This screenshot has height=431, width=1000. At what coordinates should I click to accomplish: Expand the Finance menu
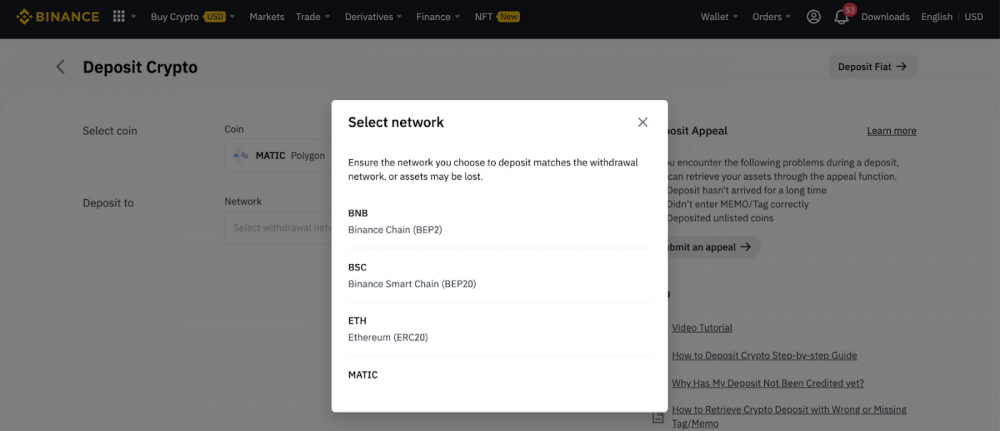[438, 17]
